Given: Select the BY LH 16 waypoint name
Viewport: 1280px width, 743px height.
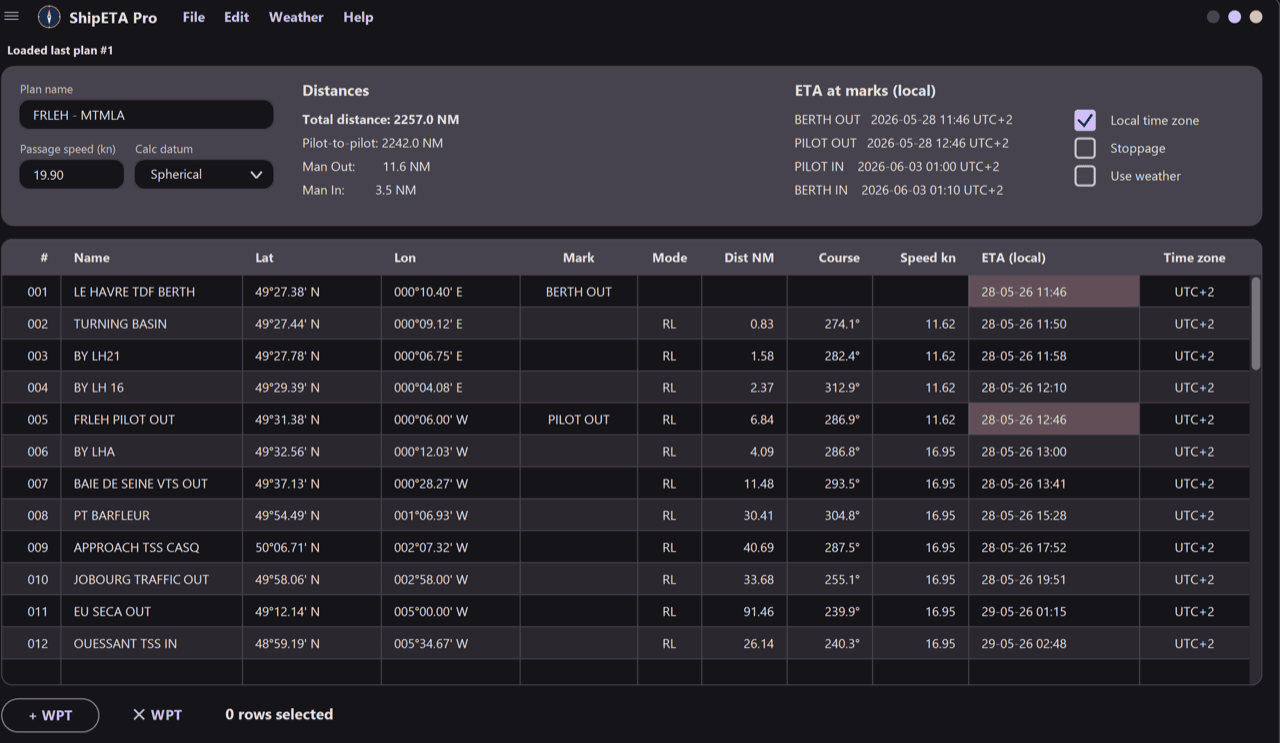Looking at the screenshot, I should pyautogui.click(x=99, y=388).
